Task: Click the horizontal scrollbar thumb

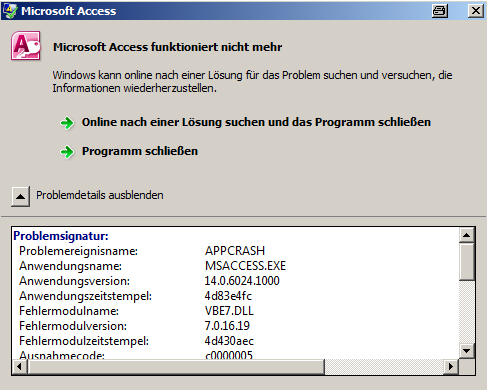Action: (x=176, y=366)
